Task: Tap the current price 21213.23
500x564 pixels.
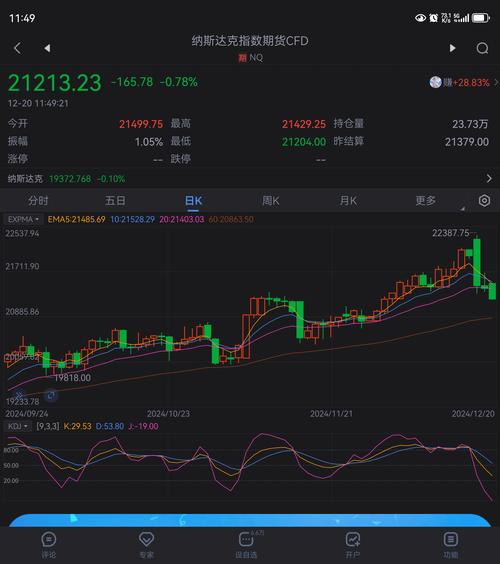Action: pos(55,83)
